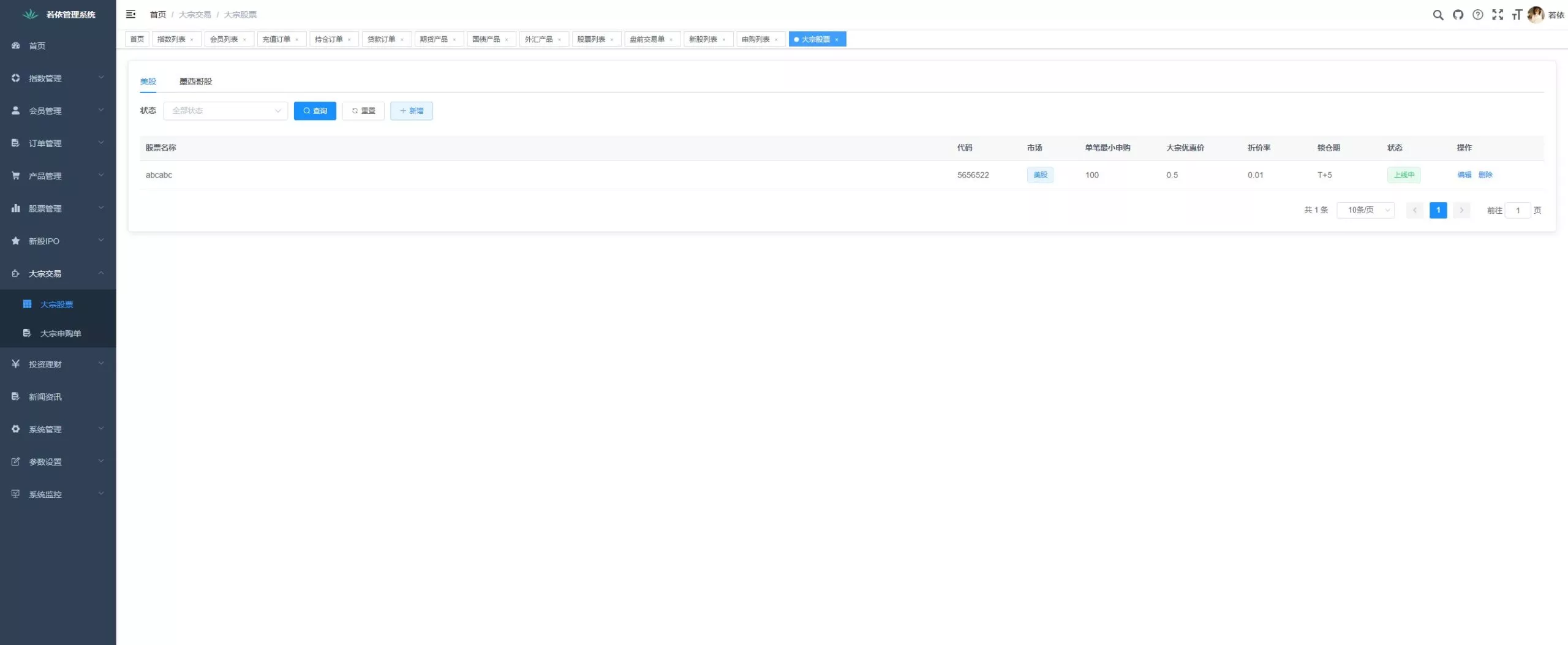Open the font size setting icon
Screen dimensions: 1568x645
pos(1517,15)
